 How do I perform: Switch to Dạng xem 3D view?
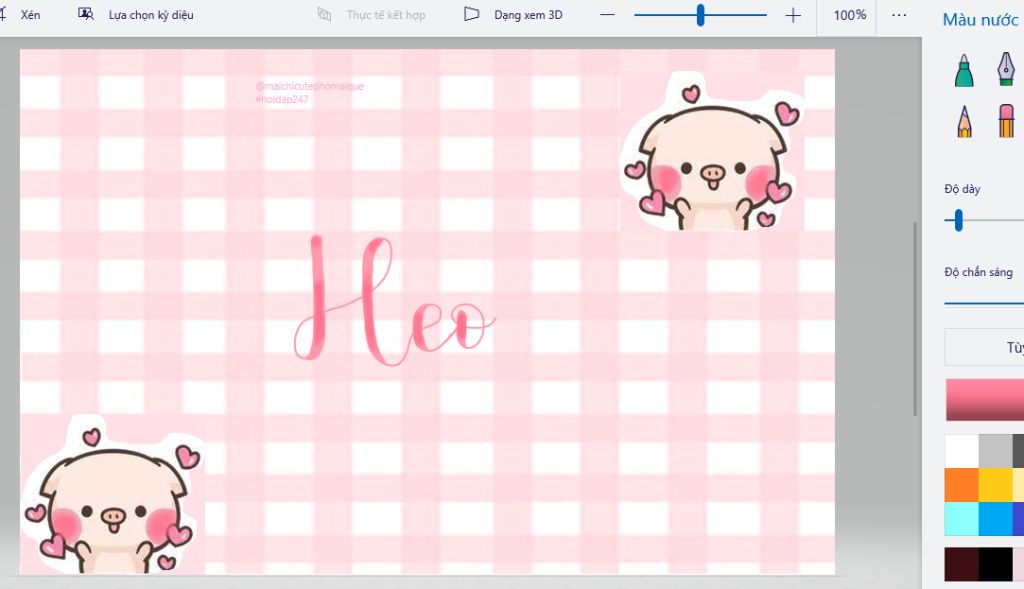(513, 14)
